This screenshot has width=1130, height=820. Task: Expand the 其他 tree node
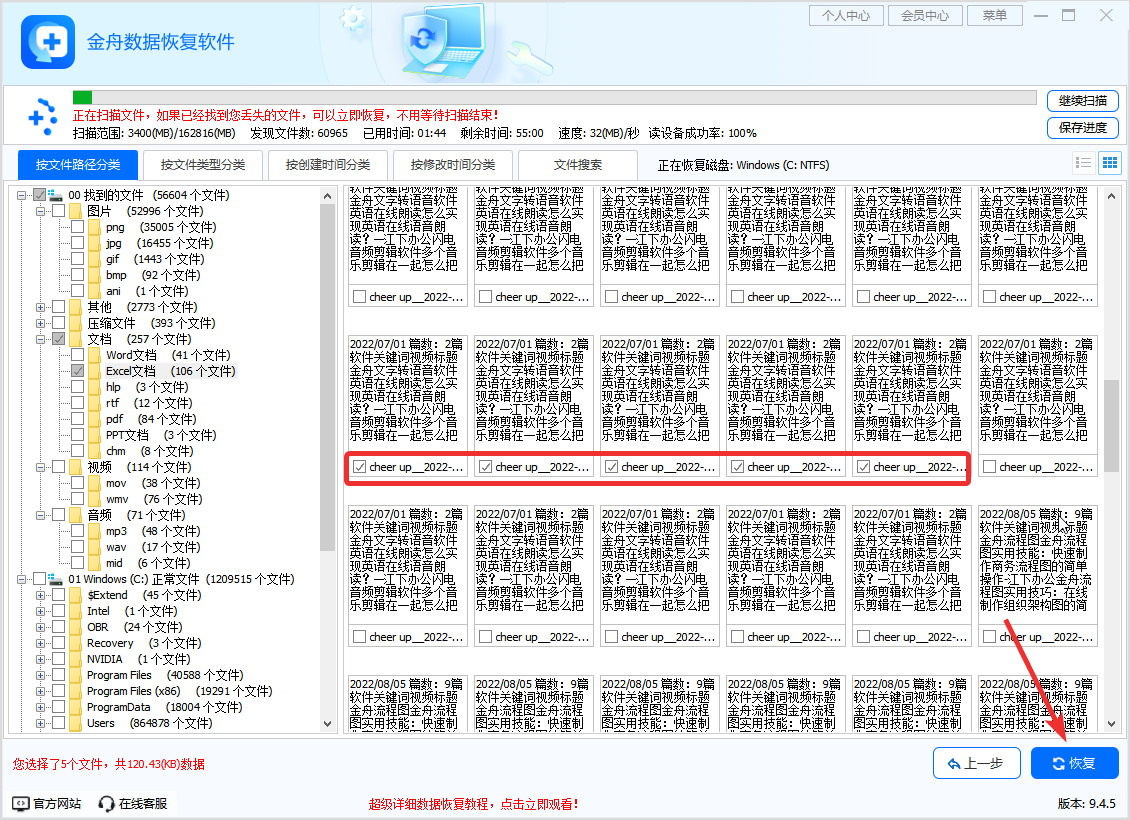(40, 307)
